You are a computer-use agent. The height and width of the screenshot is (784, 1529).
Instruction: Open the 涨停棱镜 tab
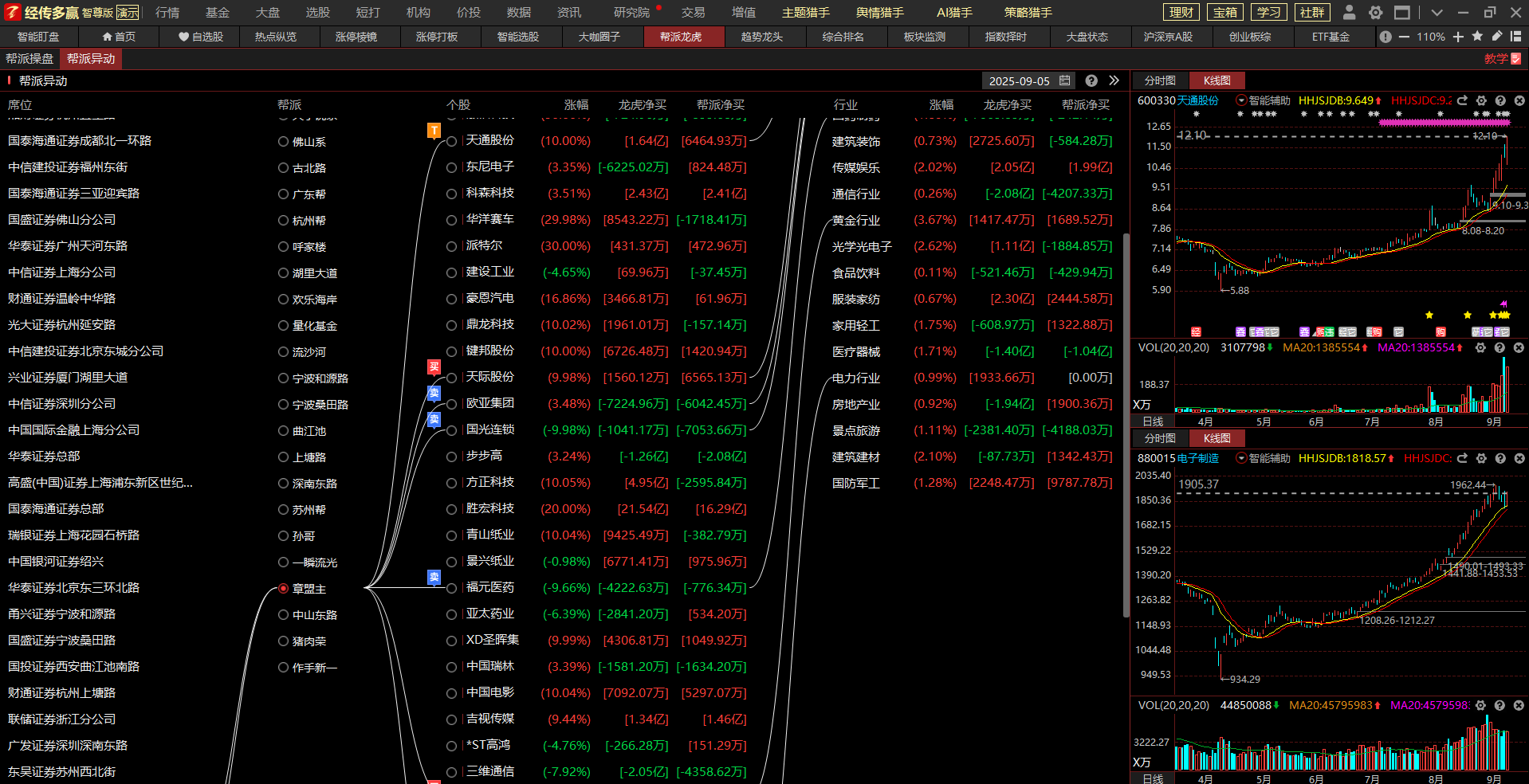click(x=356, y=37)
